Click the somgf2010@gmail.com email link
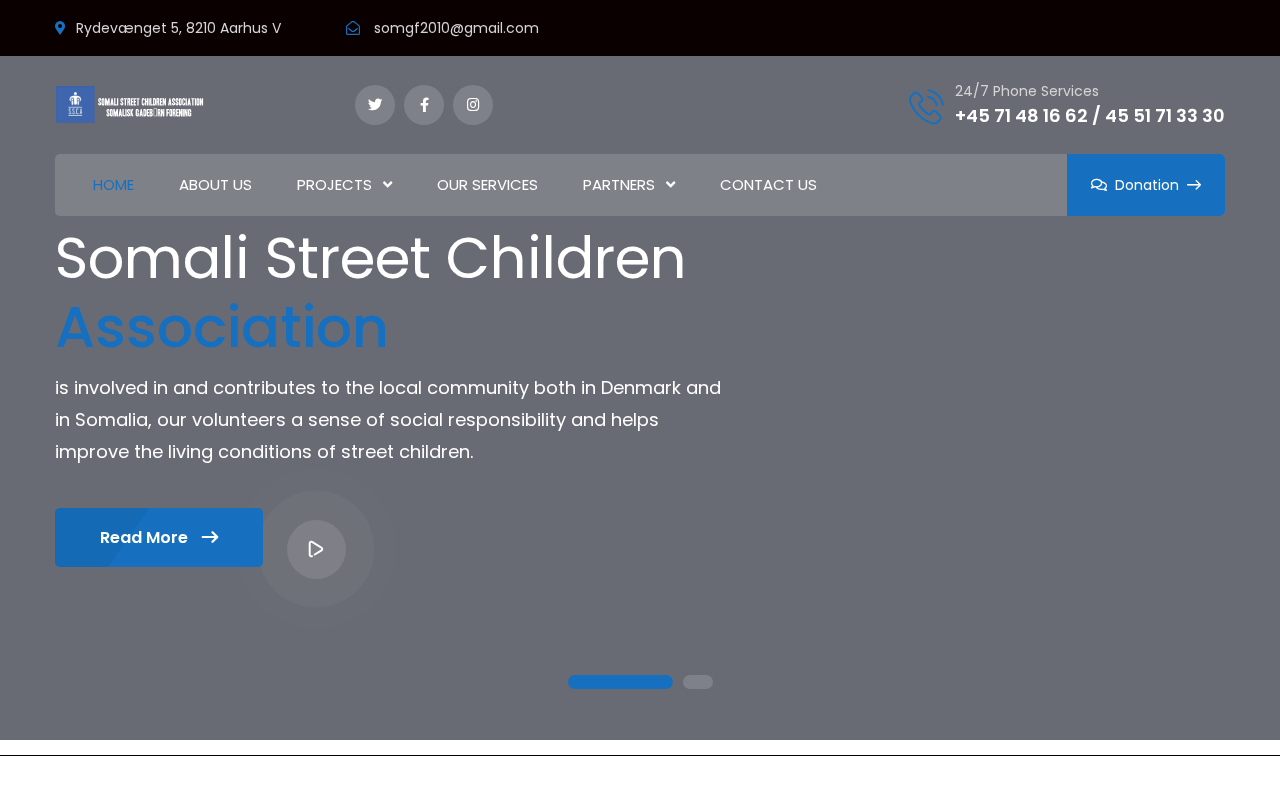The image size is (1280, 800). [456, 28]
